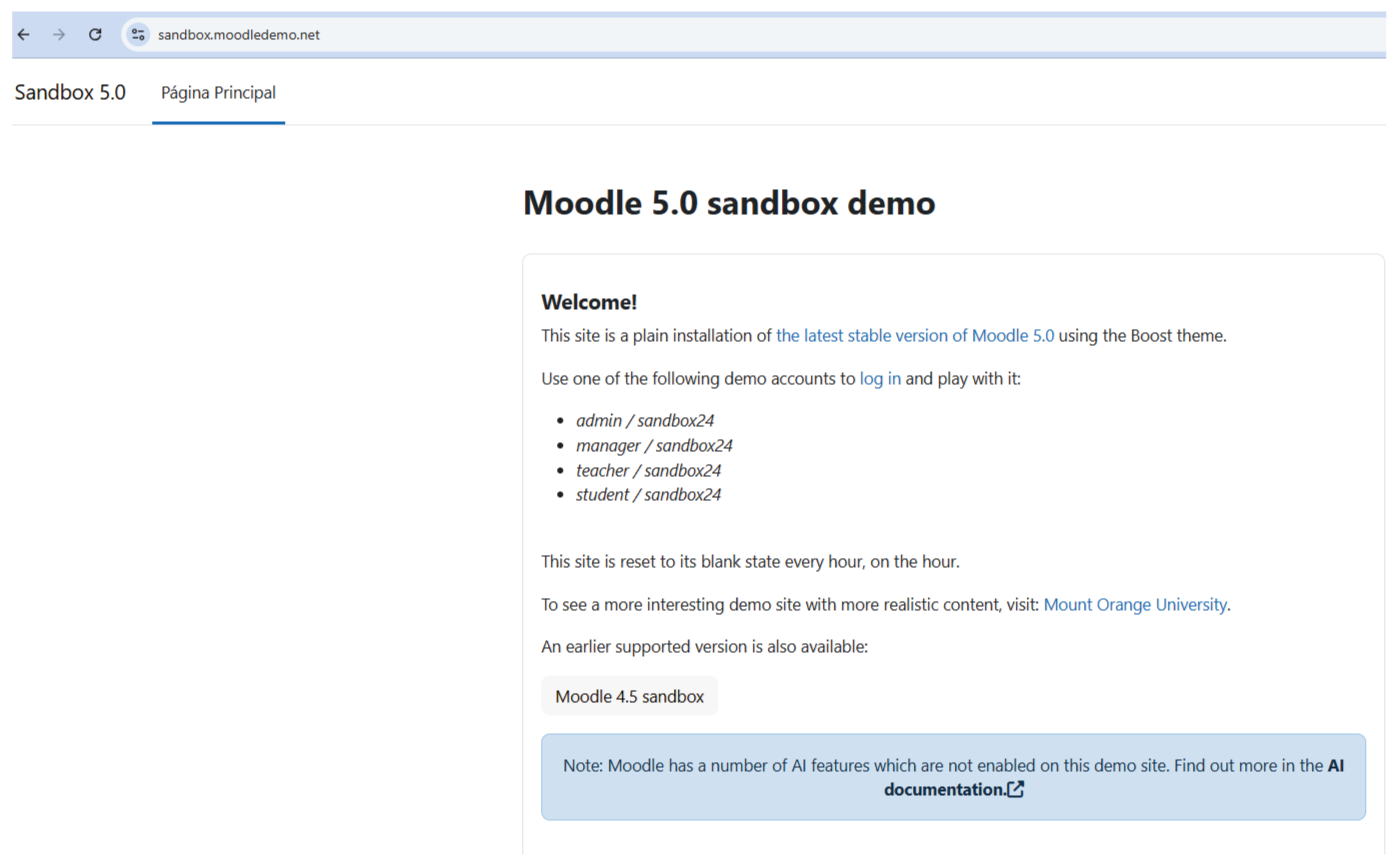Open the AI documentation link
This screenshot has width=1399, height=866.
[943, 789]
